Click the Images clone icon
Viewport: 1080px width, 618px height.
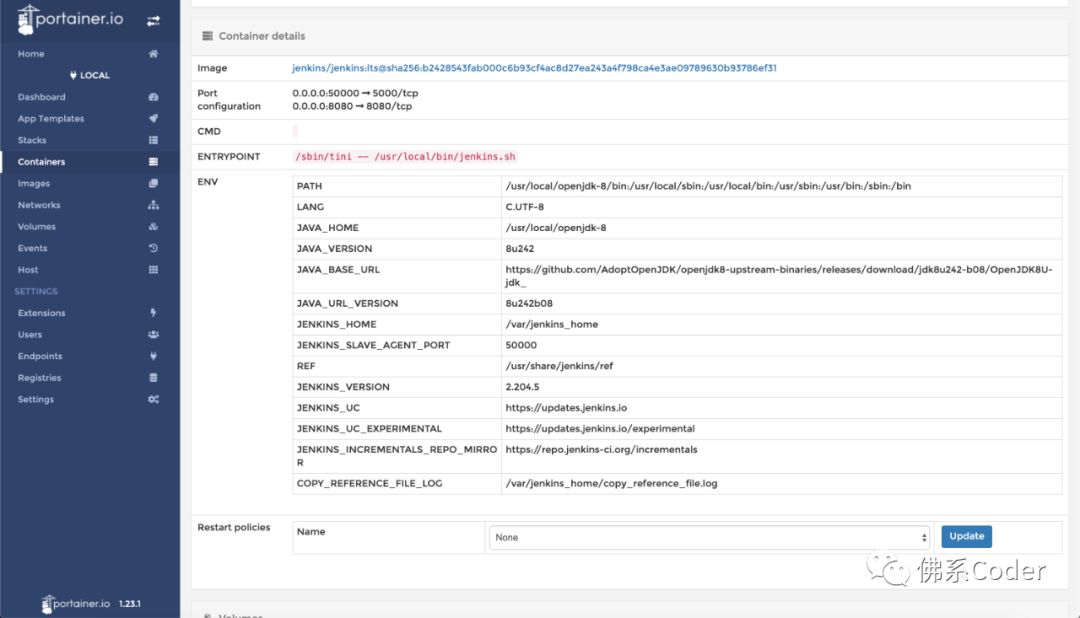click(x=153, y=183)
